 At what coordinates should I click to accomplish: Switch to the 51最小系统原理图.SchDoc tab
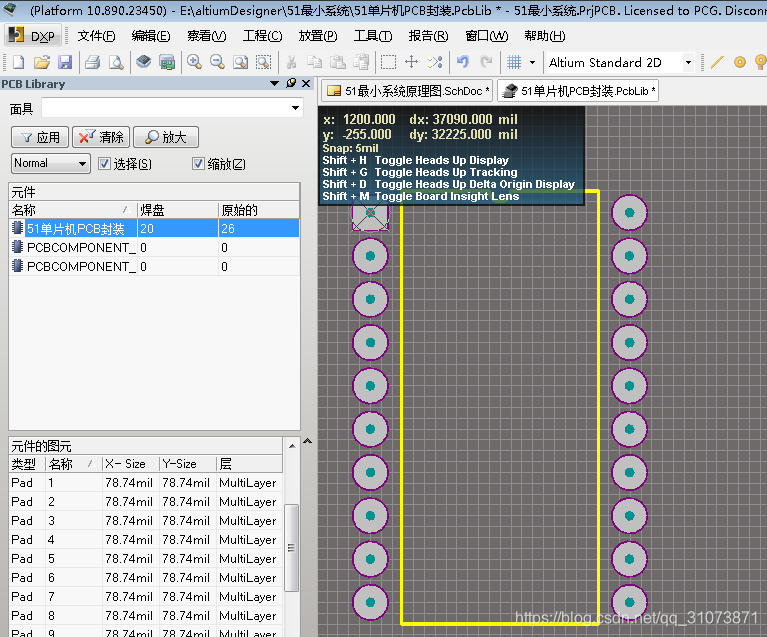[408, 91]
